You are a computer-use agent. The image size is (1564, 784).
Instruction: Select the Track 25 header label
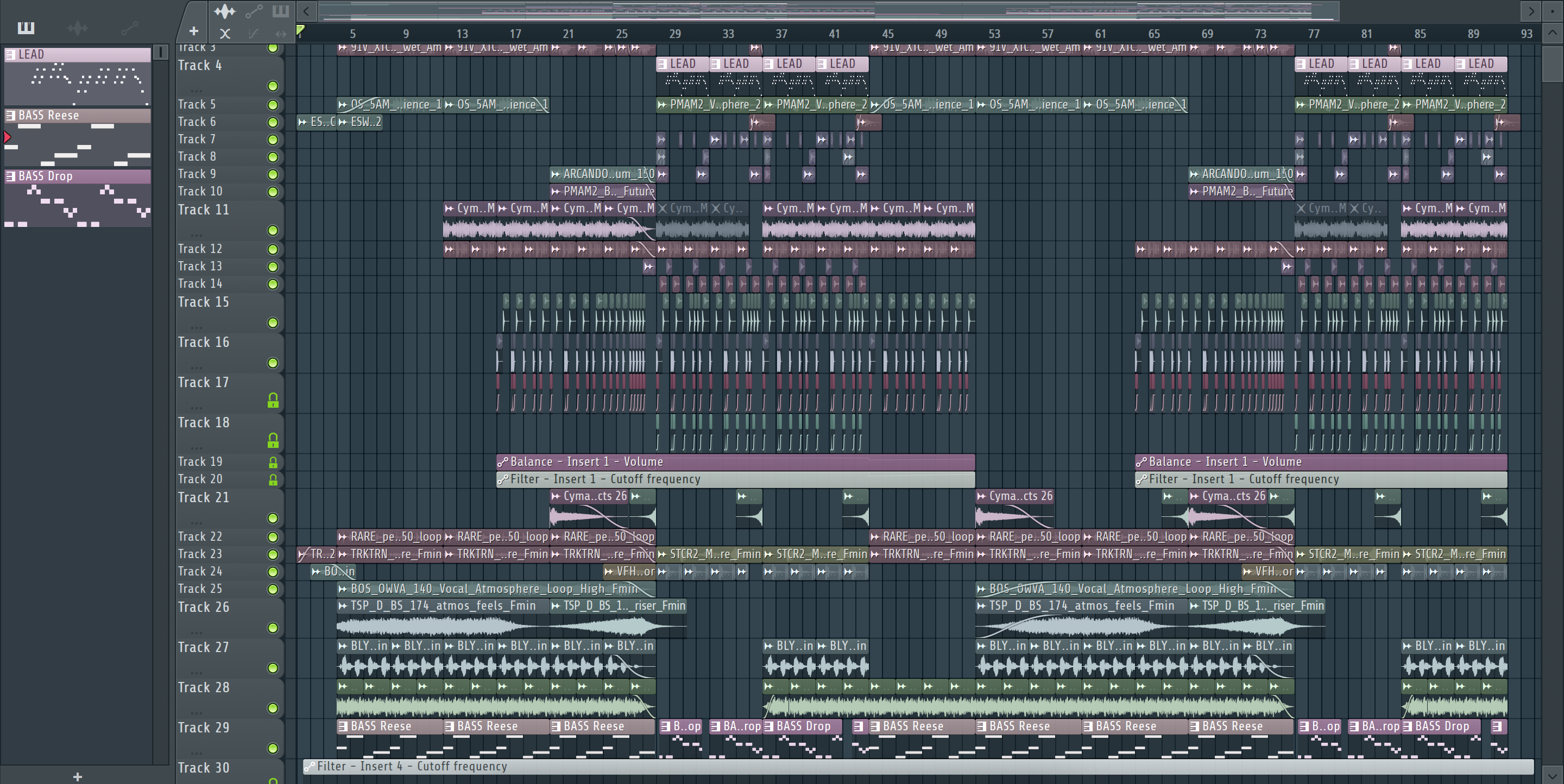click(x=200, y=589)
